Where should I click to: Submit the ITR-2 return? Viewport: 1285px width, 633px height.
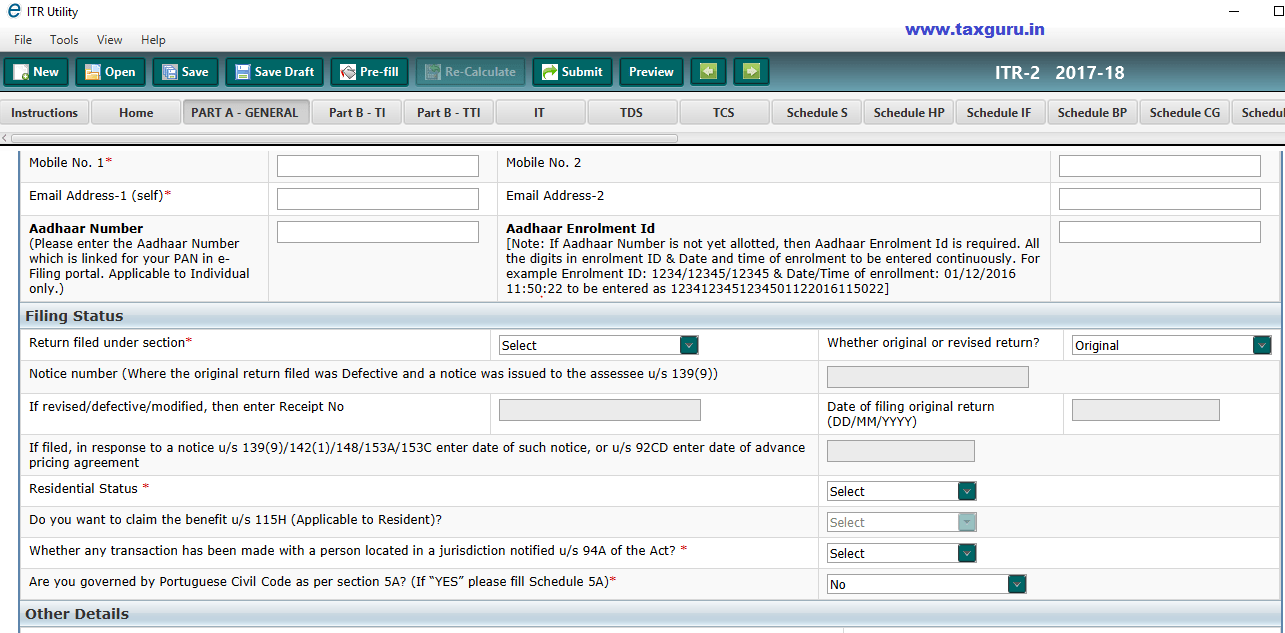pos(572,71)
